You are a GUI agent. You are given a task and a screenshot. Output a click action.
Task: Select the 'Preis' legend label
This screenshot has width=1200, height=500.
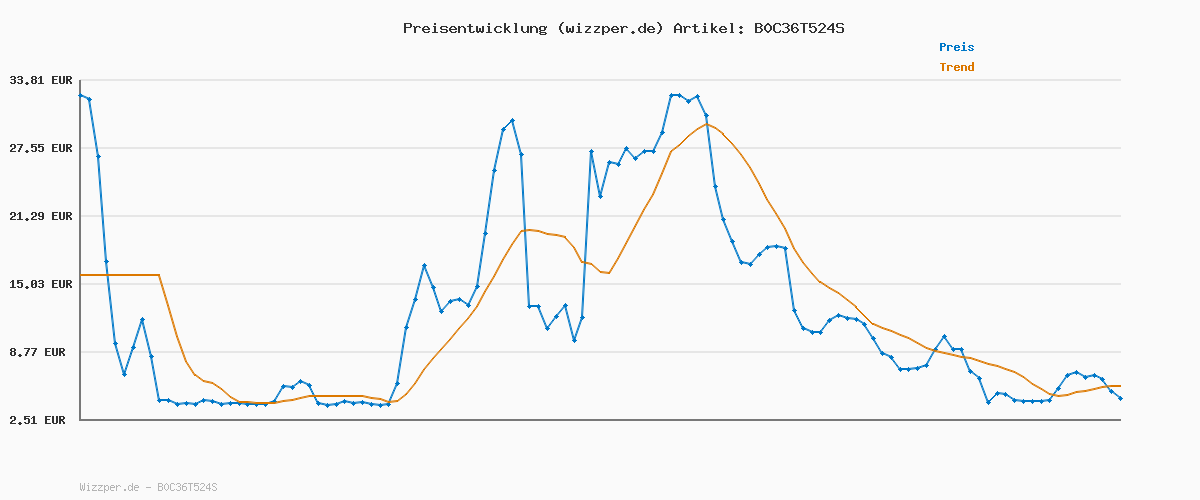coord(956,47)
